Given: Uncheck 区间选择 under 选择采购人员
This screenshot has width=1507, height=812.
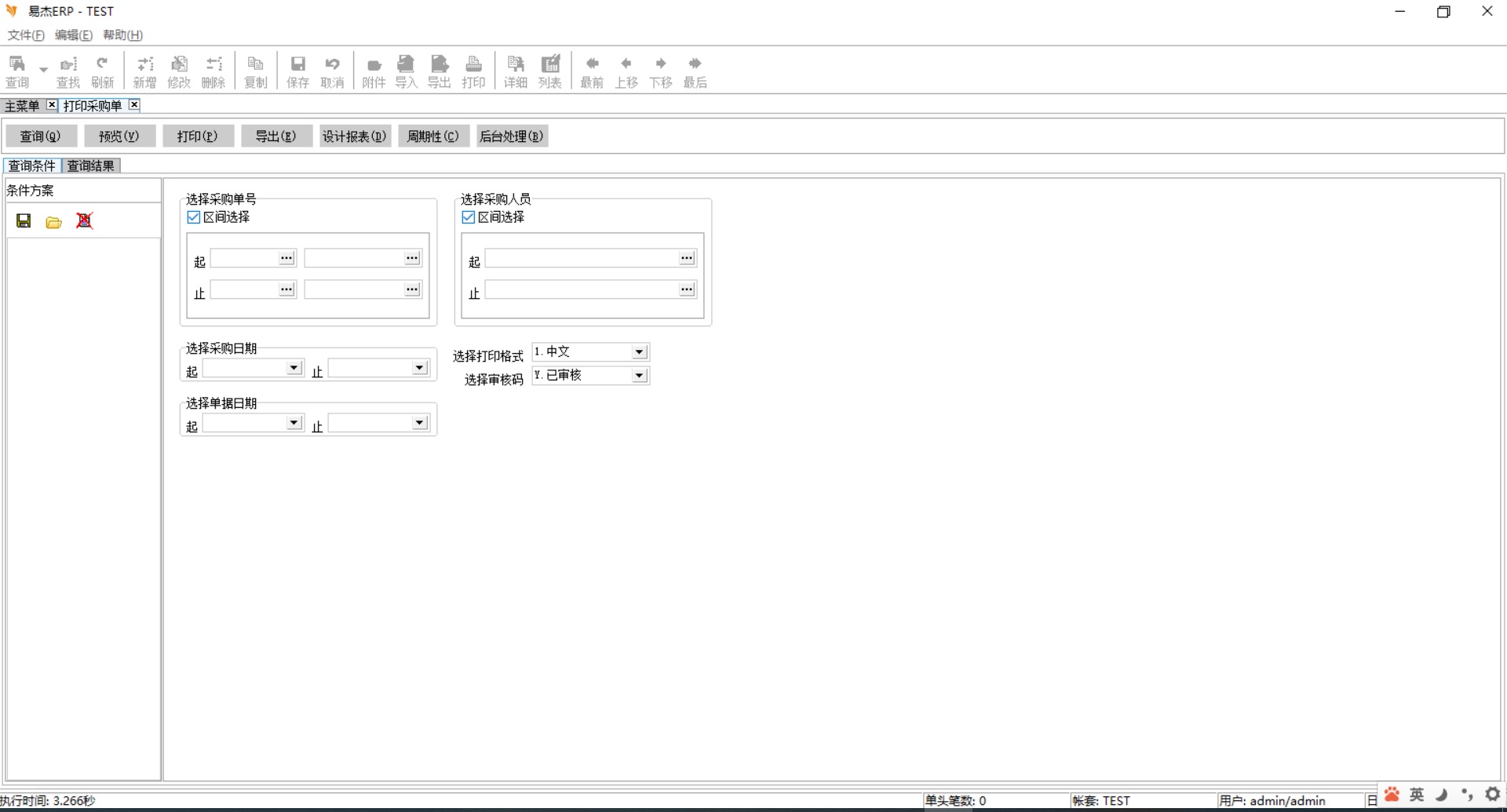Looking at the screenshot, I should click(469, 217).
